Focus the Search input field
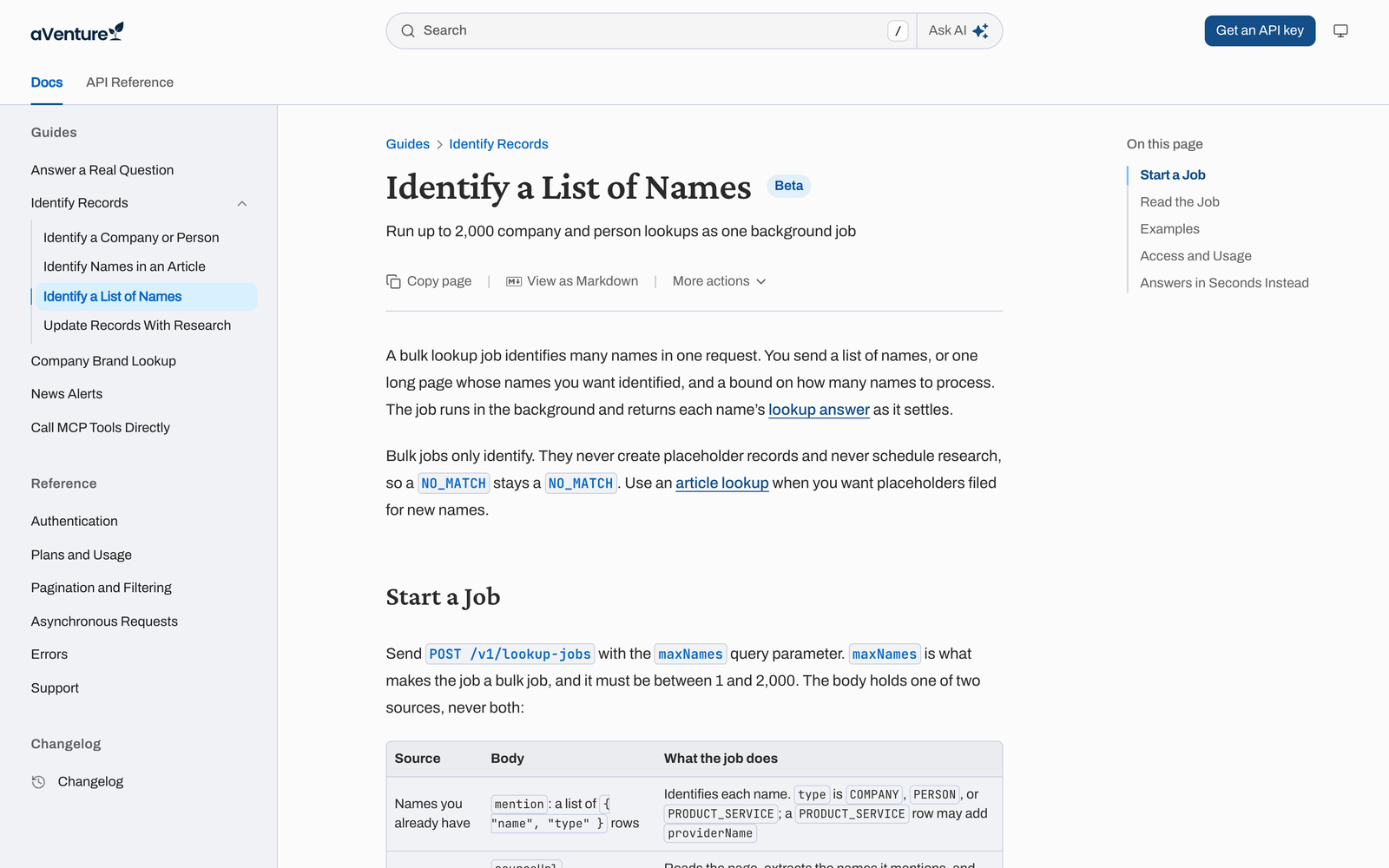 tap(651, 31)
